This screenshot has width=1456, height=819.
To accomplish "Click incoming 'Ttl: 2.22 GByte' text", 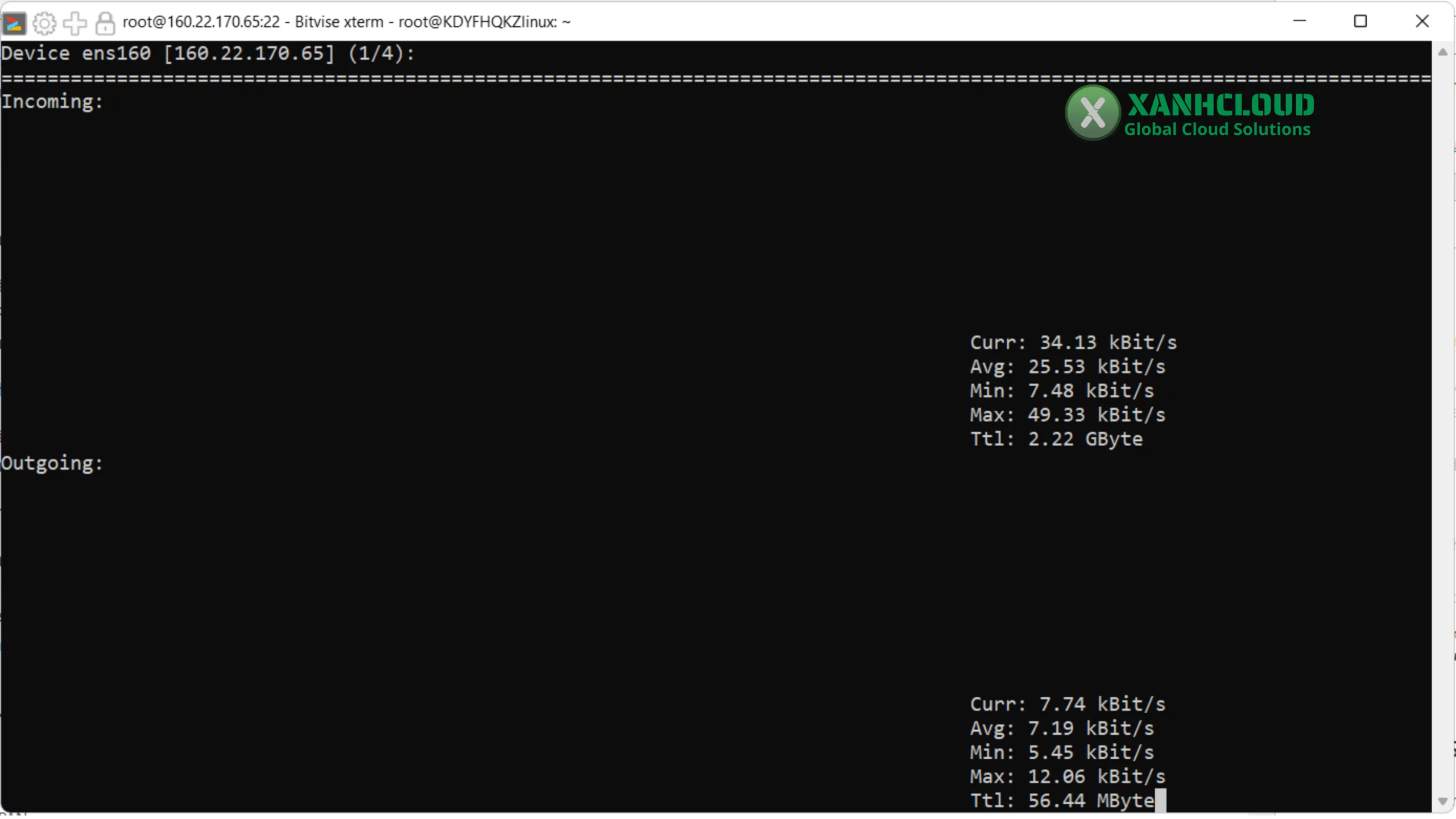I will click(1056, 439).
